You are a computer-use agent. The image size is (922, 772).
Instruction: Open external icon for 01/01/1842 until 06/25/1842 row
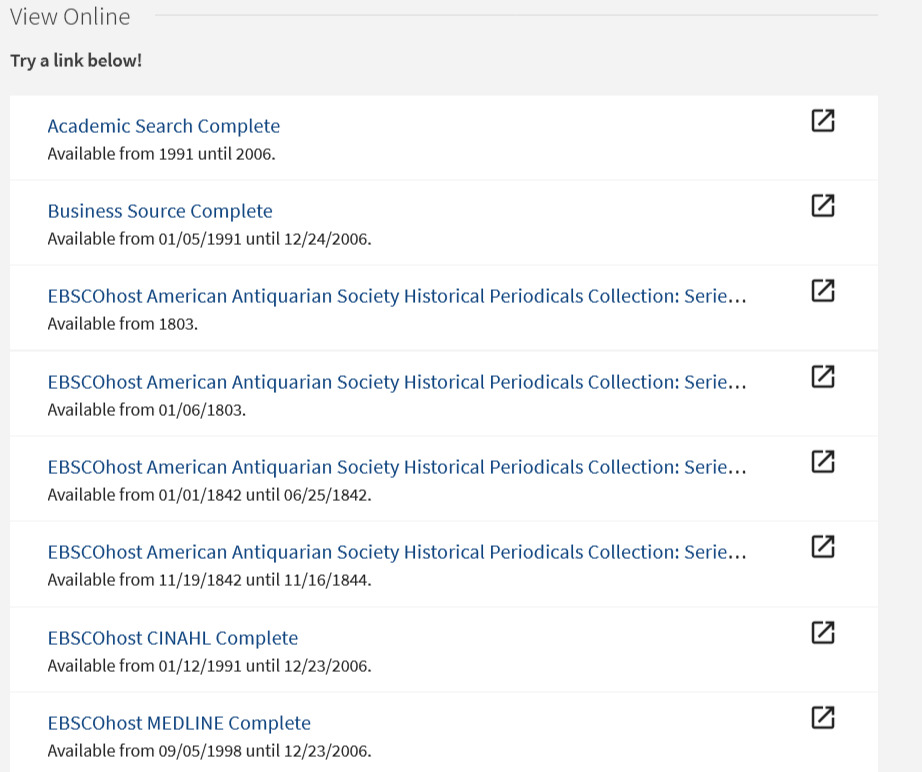pos(822,462)
